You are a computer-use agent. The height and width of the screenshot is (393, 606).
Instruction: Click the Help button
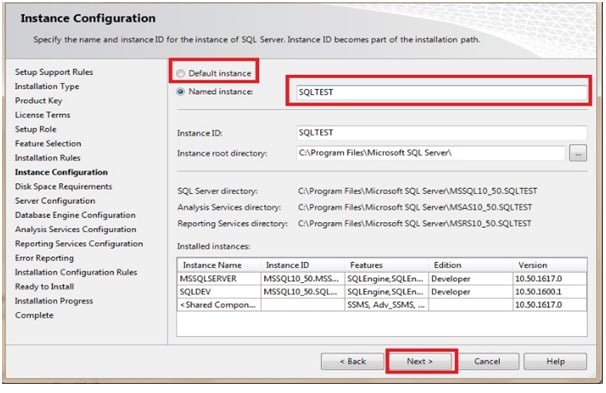tap(555, 361)
